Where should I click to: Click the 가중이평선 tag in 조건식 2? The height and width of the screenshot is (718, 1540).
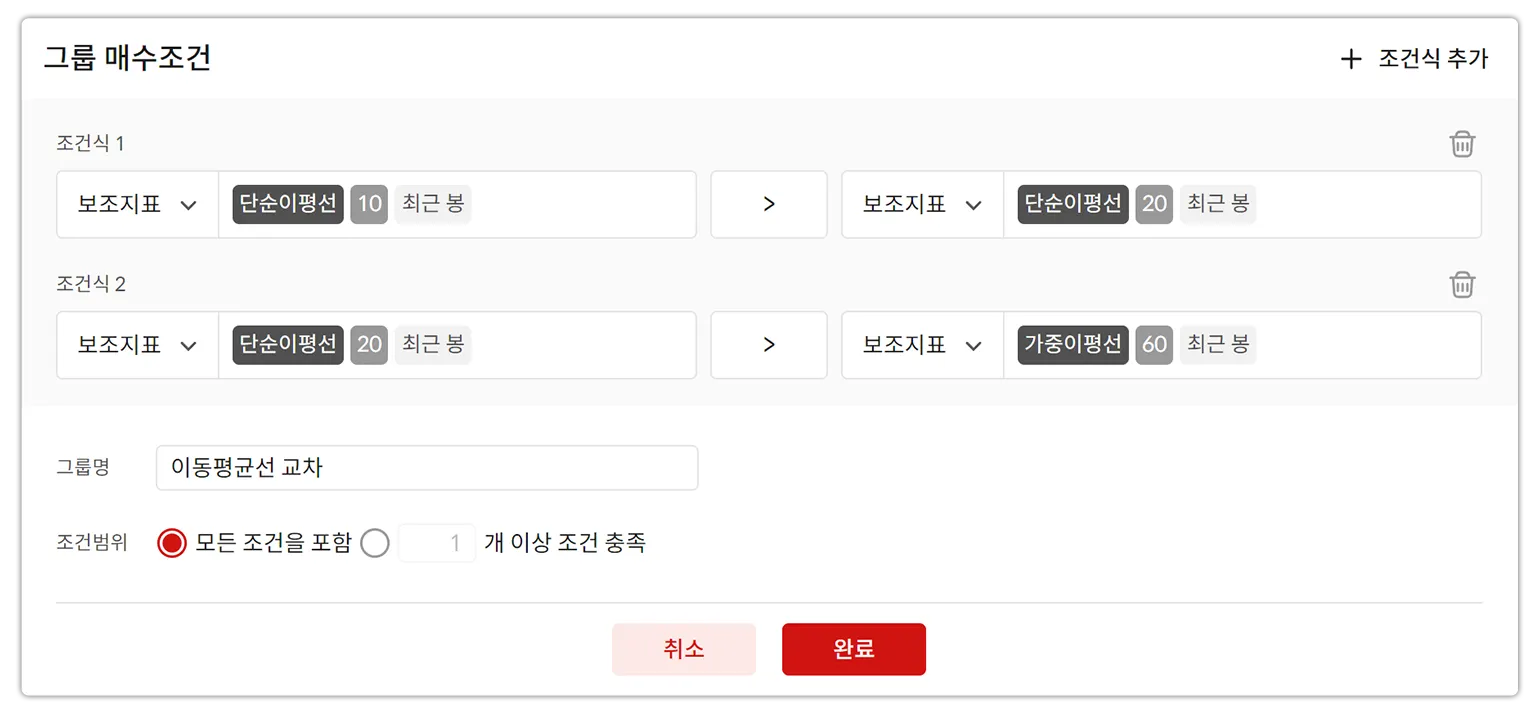pyautogui.click(x=1073, y=344)
